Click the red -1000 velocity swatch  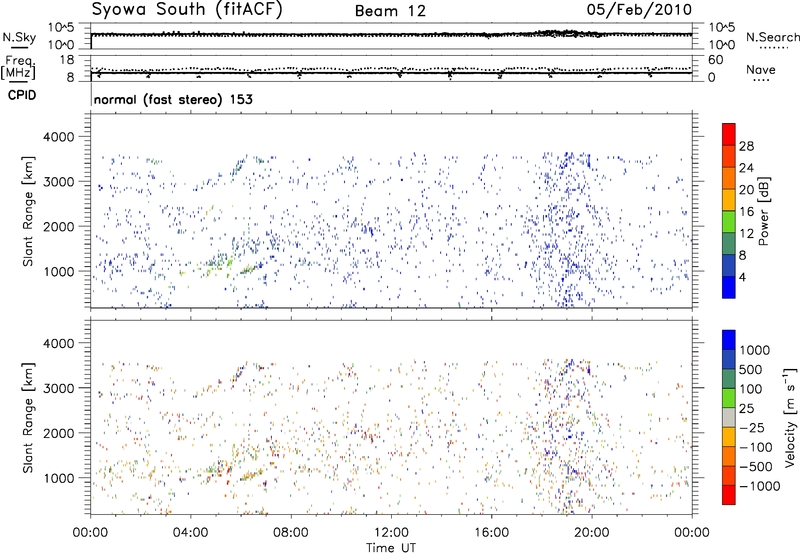(729, 495)
